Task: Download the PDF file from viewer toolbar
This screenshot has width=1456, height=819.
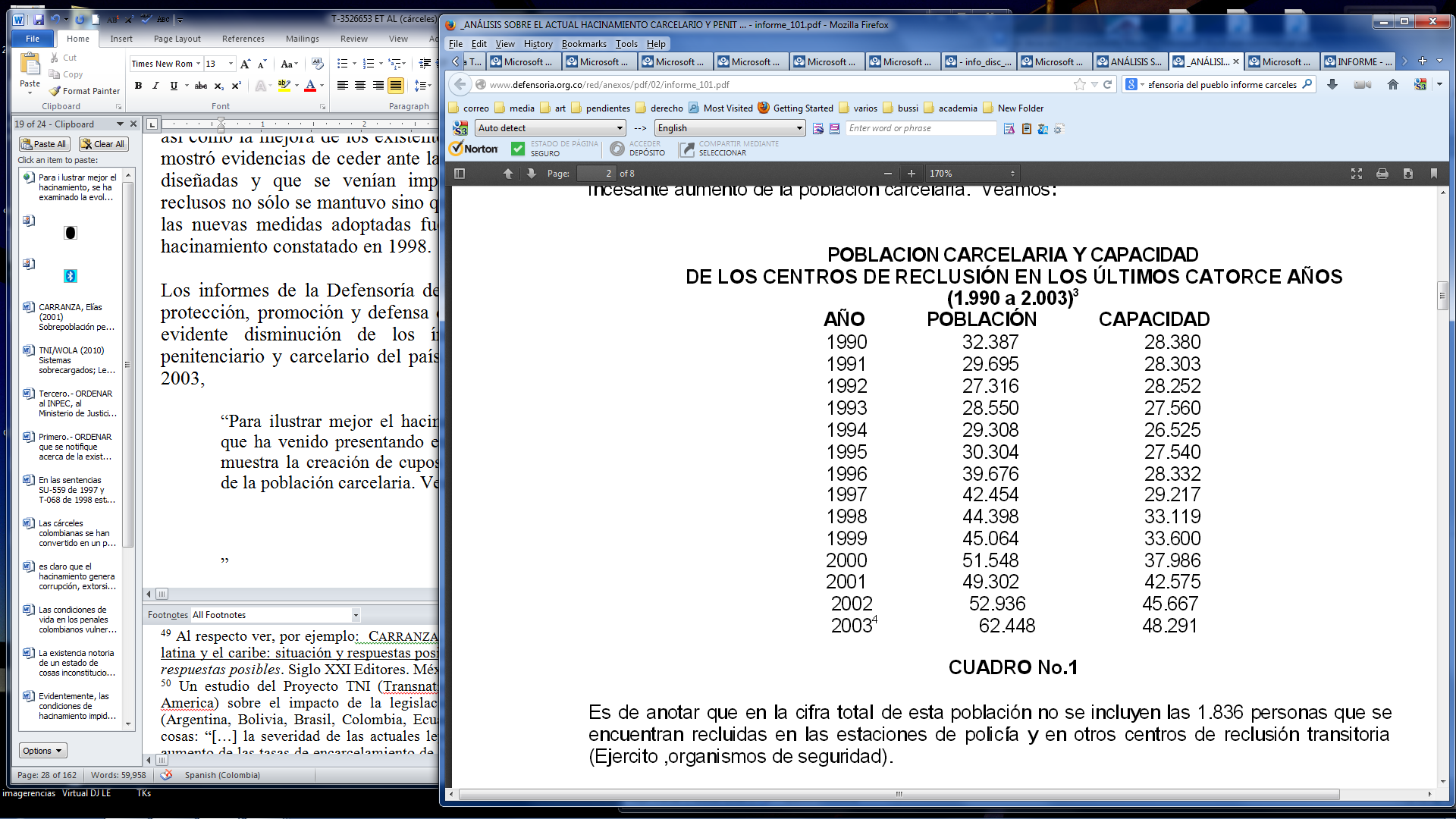Action: 1408,174
